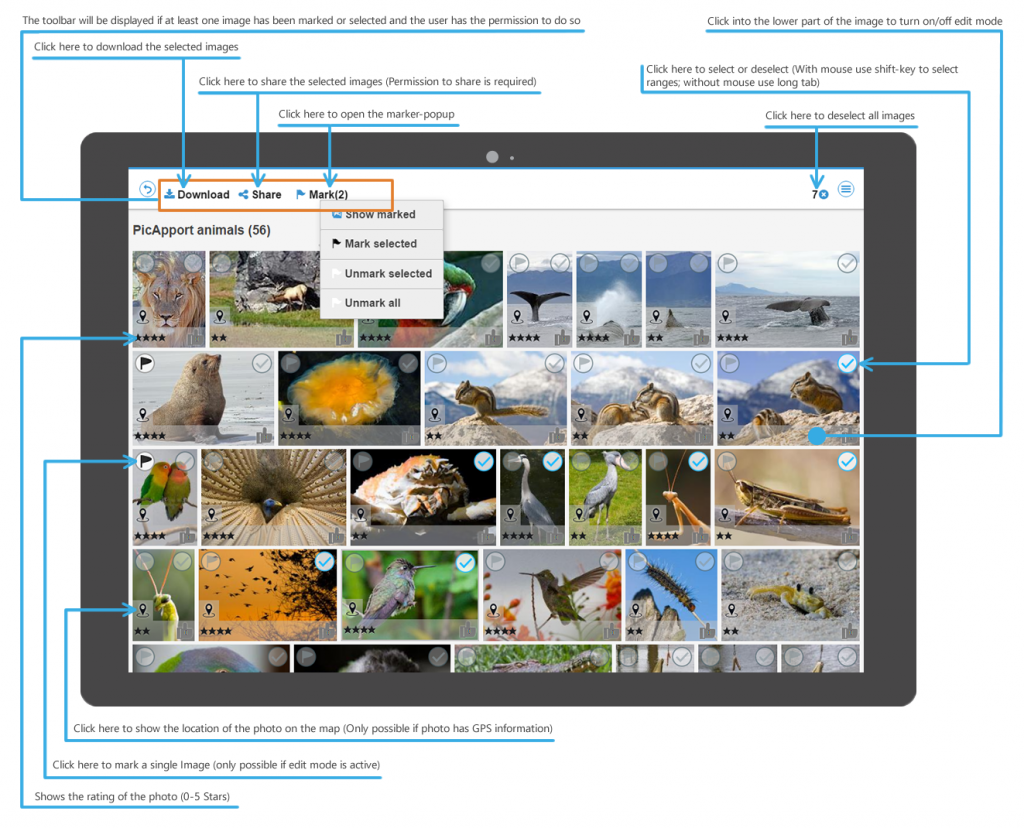
Task: Click the flag icon on lovebirds photo
Action: click(x=146, y=462)
